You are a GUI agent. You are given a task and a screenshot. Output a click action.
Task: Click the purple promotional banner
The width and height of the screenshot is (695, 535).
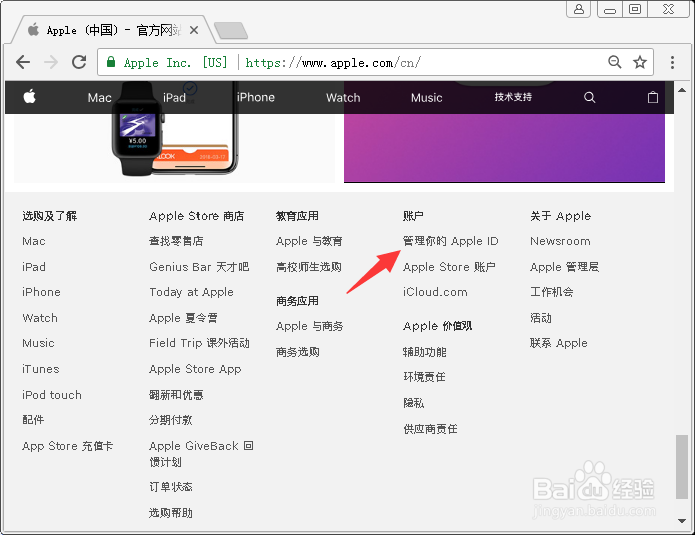504,147
